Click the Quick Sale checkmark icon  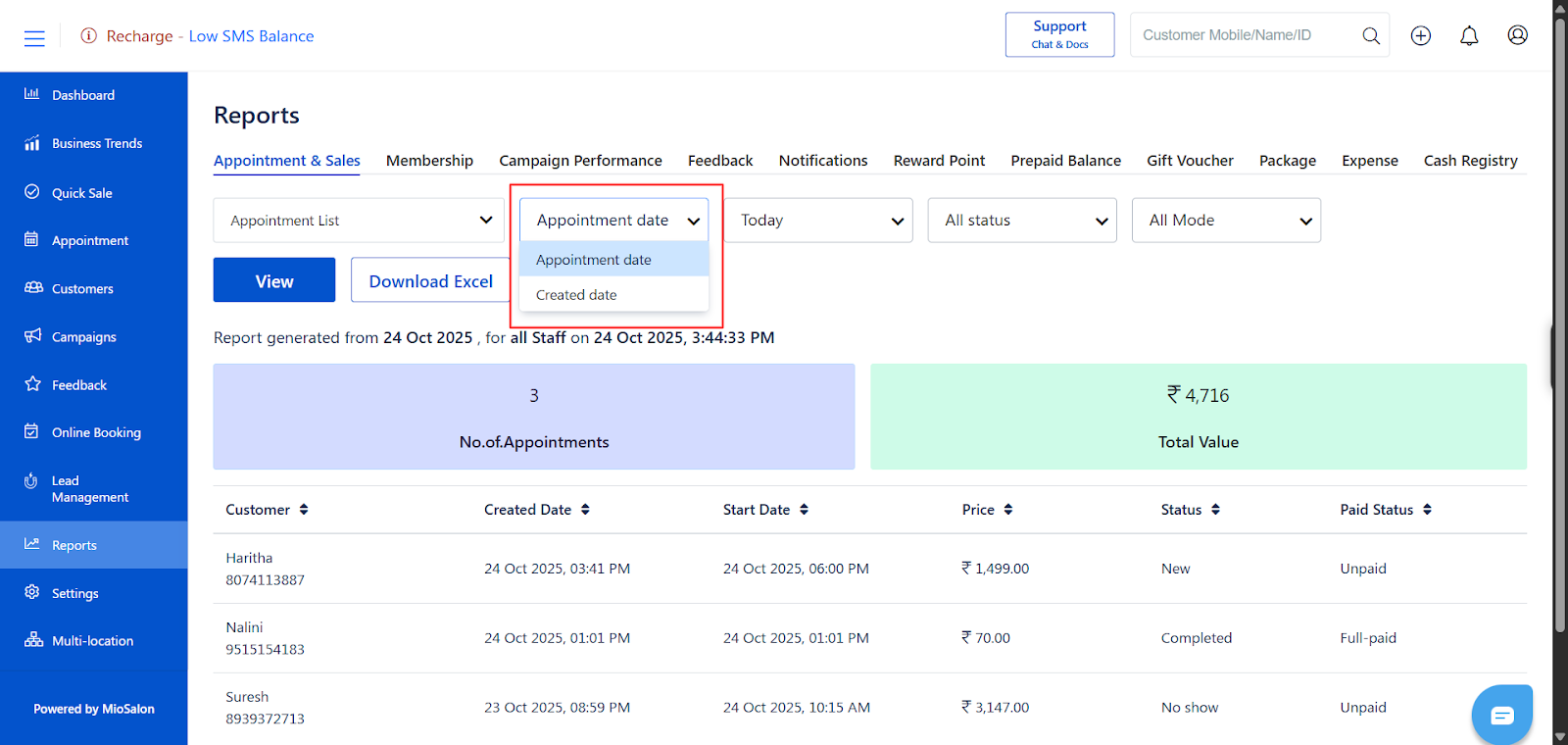pyautogui.click(x=32, y=192)
